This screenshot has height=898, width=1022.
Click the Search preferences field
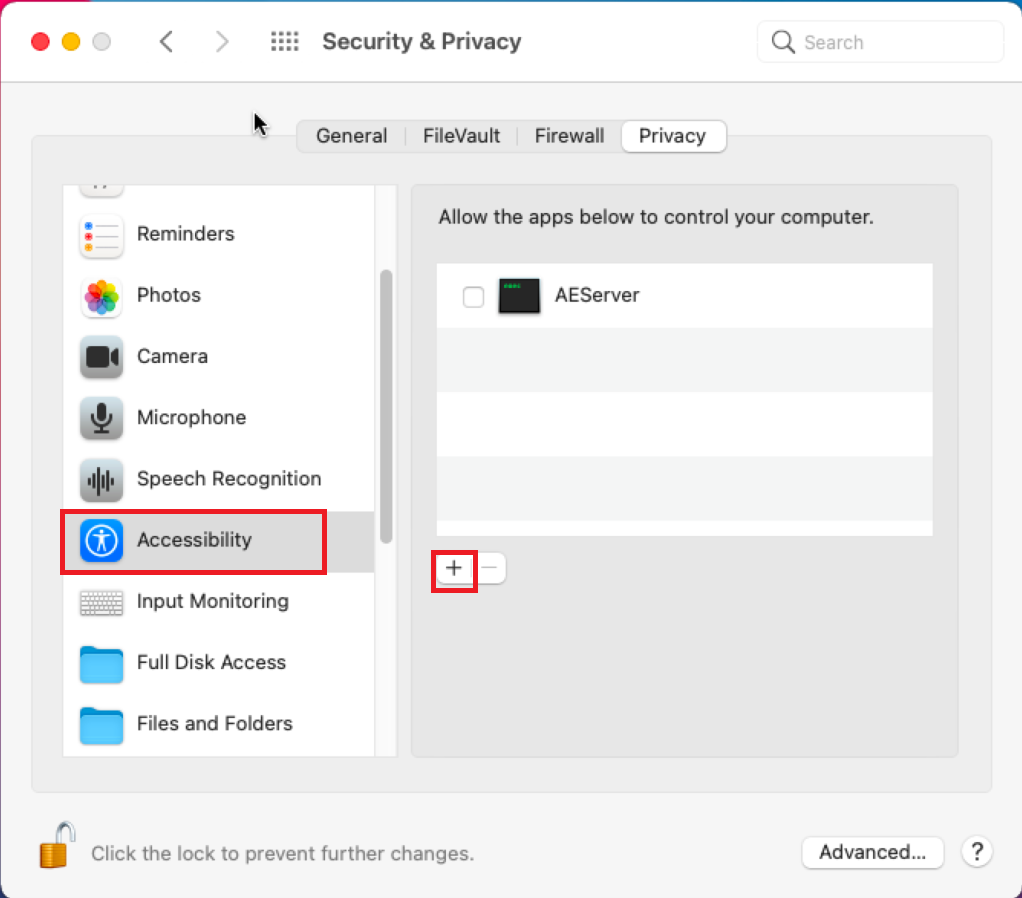click(x=880, y=42)
